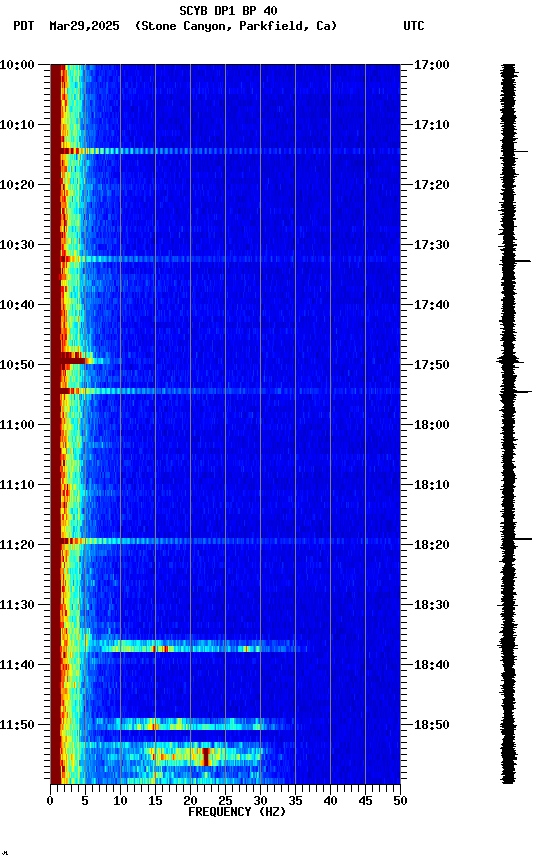Click the date label Mar29,2025
This screenshot has width=552, height=864.
point(84,26)
